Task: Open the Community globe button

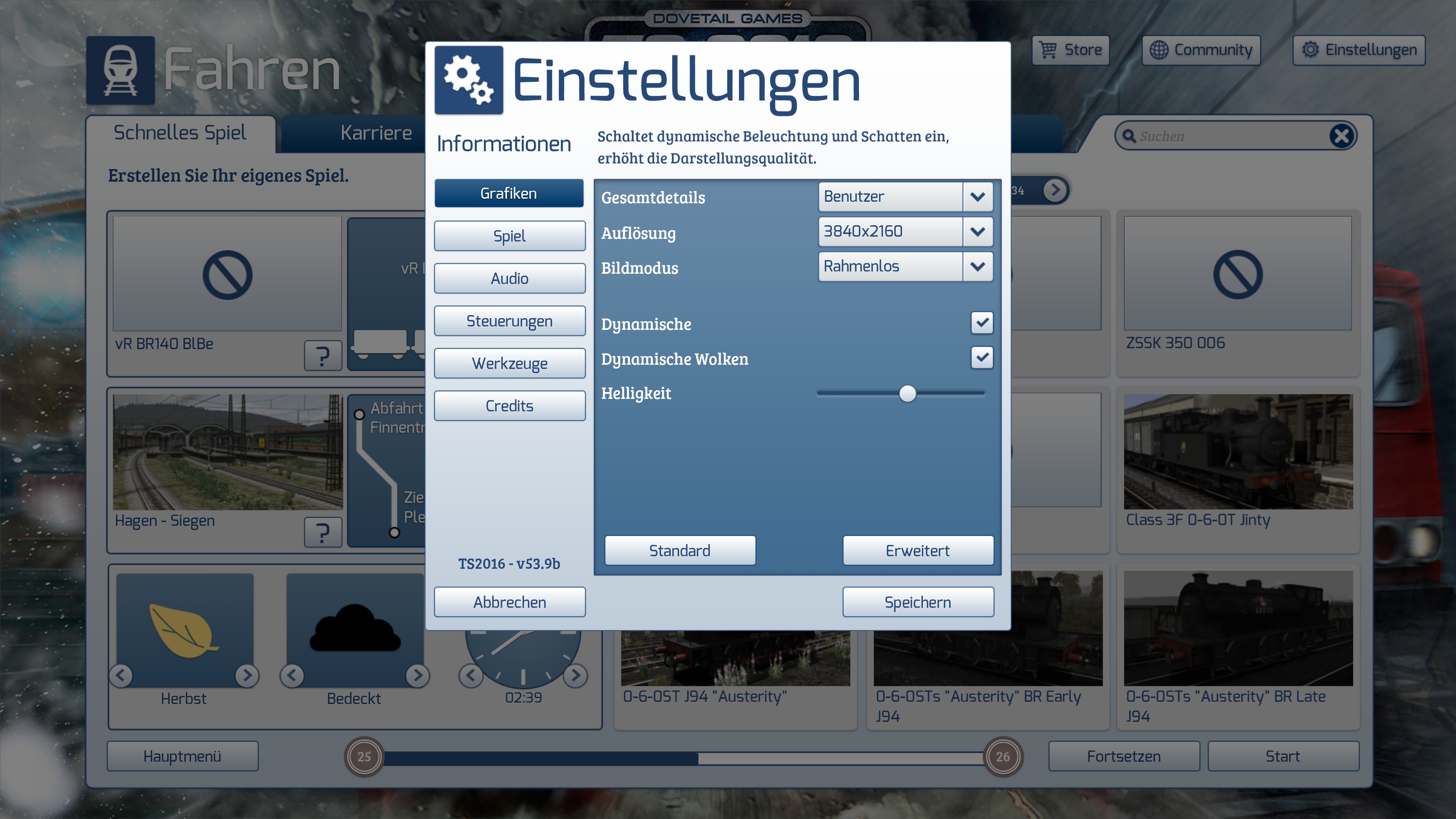Action: (x=1201, y=50)
